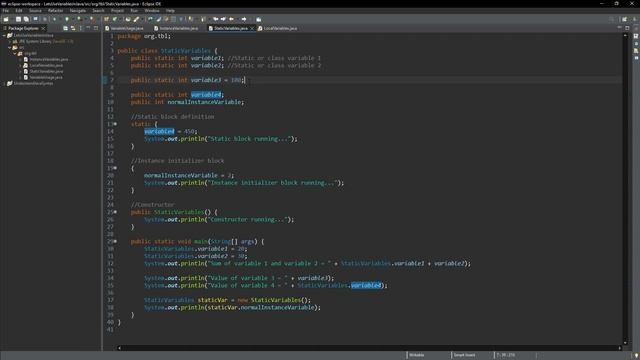Viewport: 640px width, 360px height.
Task: Run the program with the Run icon
Action: click(67, 19)
